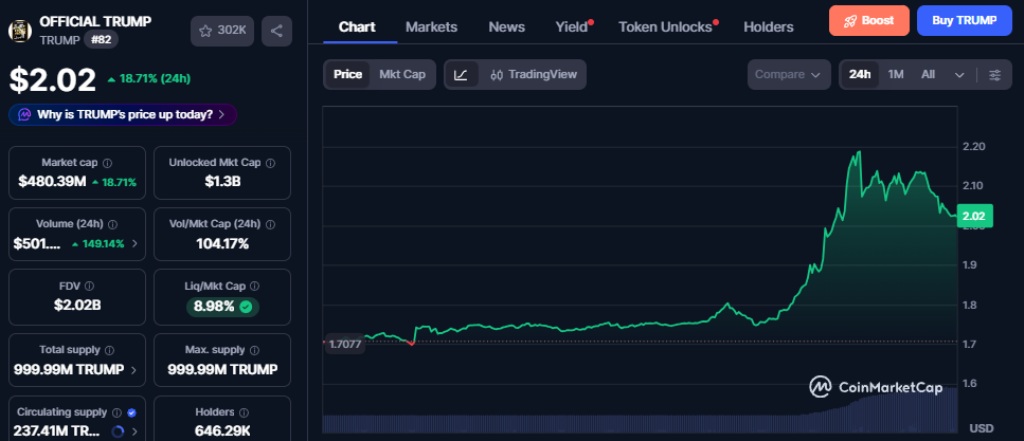Open 'Why is TRUMP's price up today?'
The image size is (1024, 441).
tap(123, 115)
